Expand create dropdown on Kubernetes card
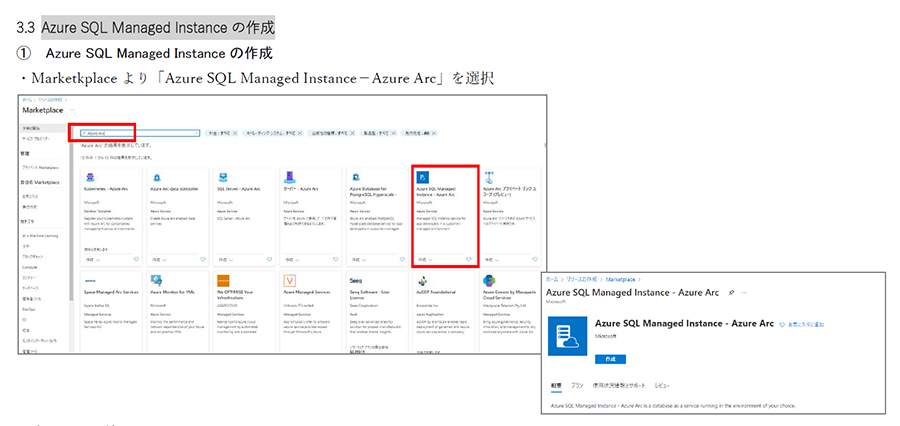 pos(96,259)
